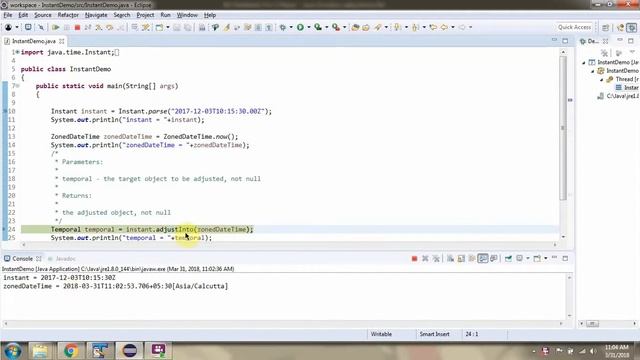The width and height of the screenshot is (640, 360).
Task: Click the Step Return icon
Action: (120, 27)
